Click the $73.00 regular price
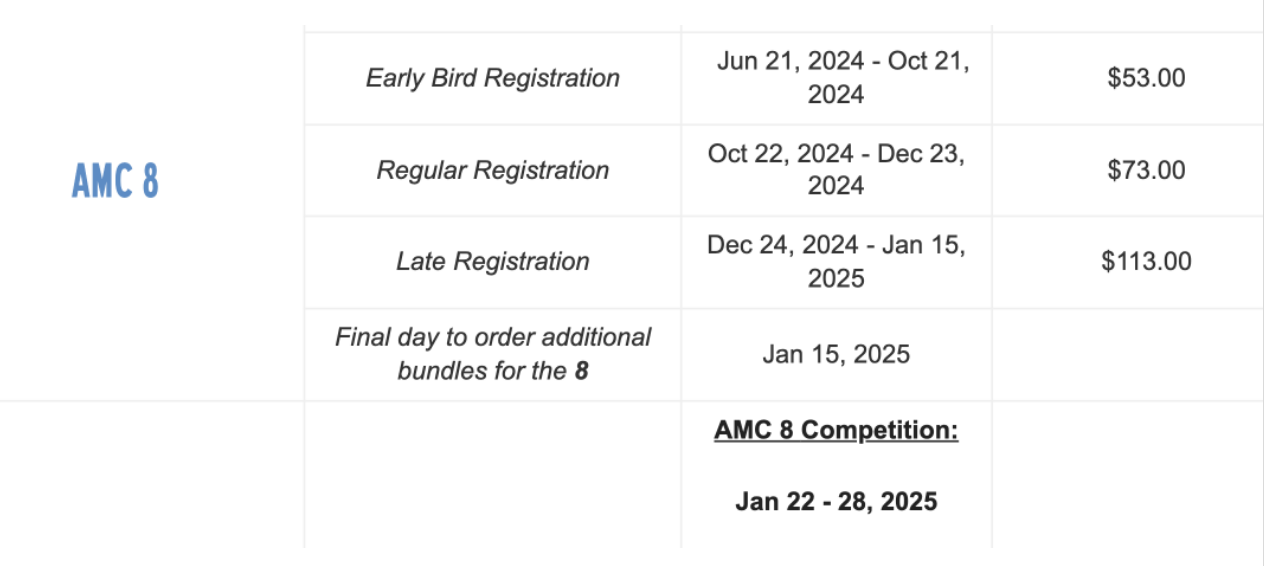The image size is (1264, 566). click(1146, 170)
